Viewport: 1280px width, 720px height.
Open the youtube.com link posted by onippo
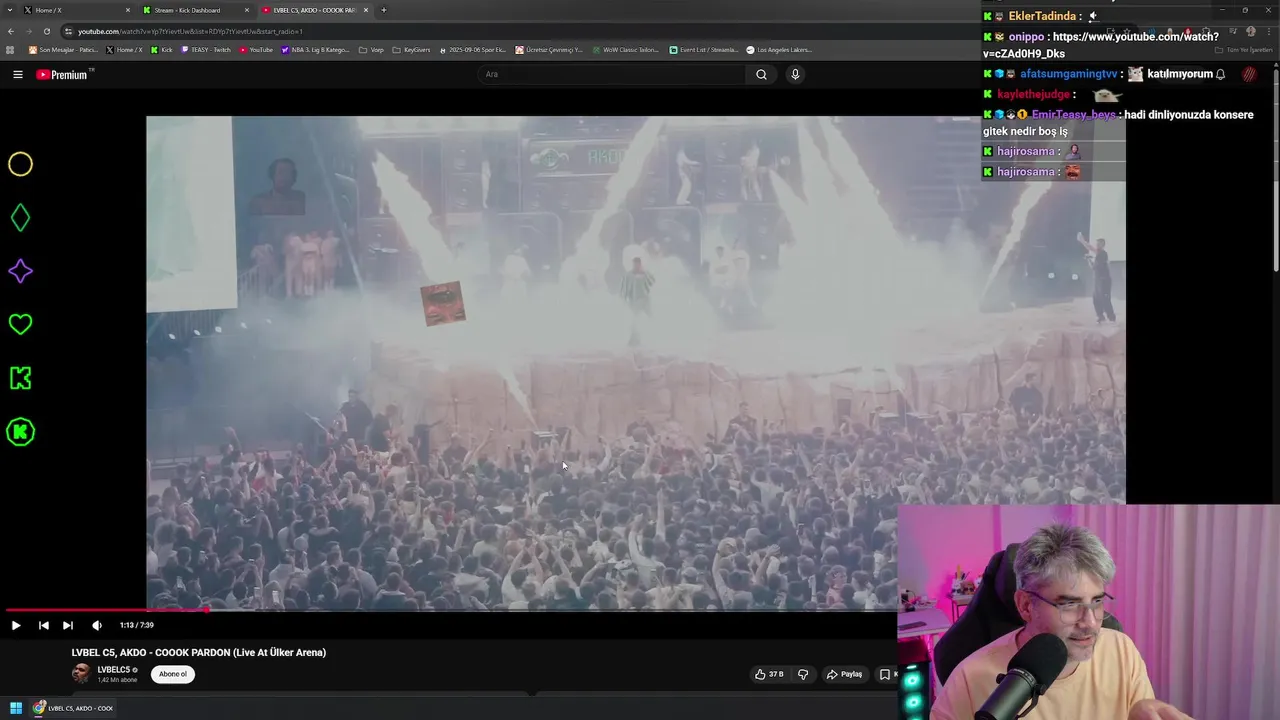point(1100,45)
